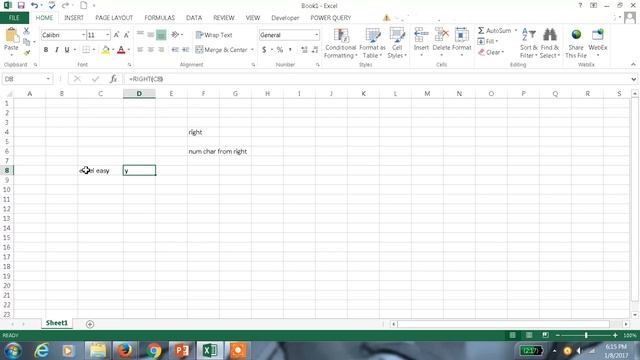Expand the AutoSum dropdown arrow
This screenshot has width=640, height=360.
[x=516, y=31]
